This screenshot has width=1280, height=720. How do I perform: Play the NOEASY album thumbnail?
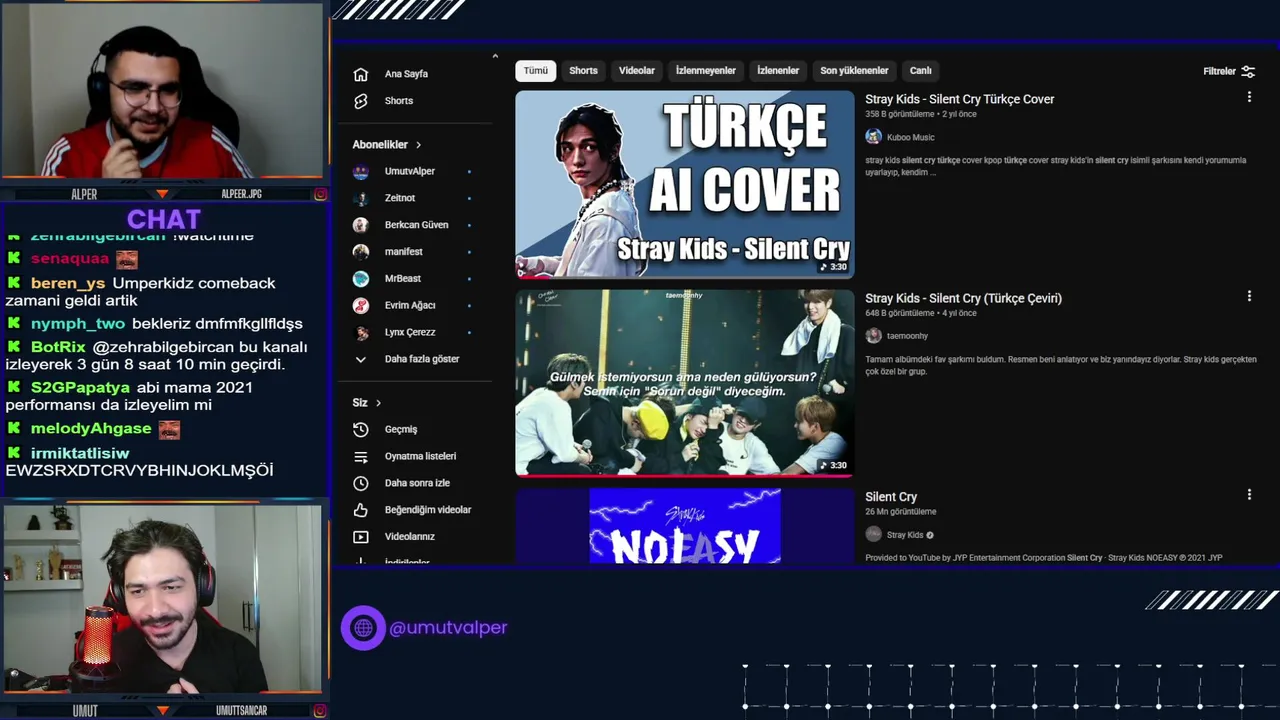point(685,526)
